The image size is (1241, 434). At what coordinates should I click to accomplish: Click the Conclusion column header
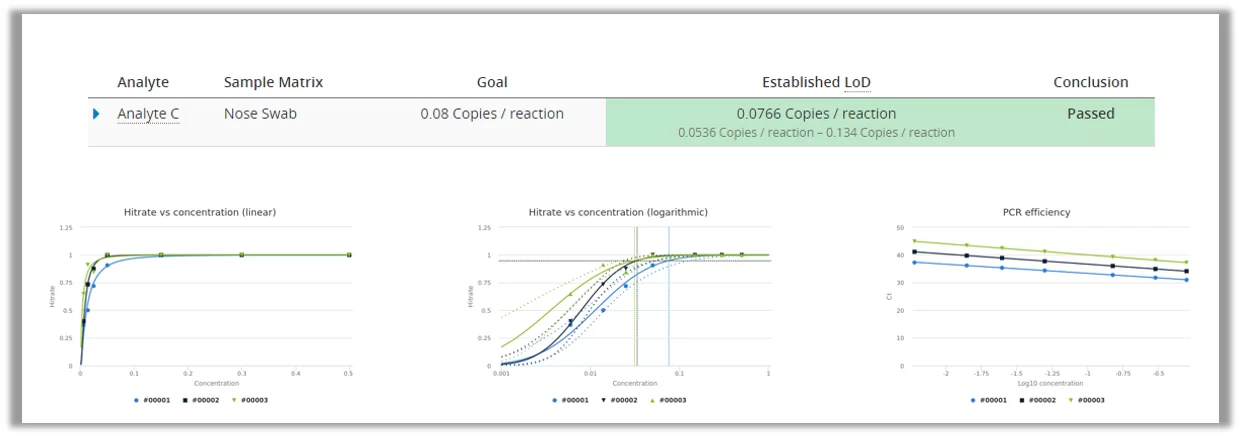[x=1090, y=83]
